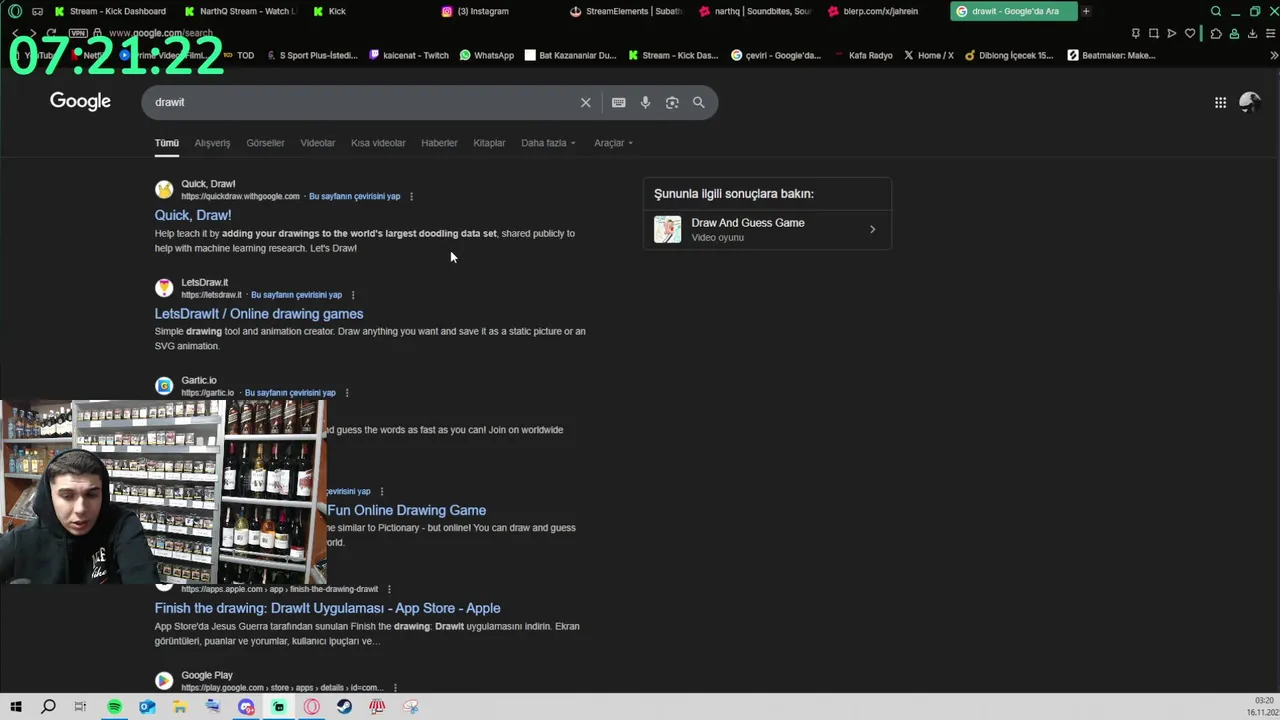Open three-dot menu of apps.apple.com result
The width and height of the screenshot is (1280, 720).
pyautogui.click(x=389, y=590)
